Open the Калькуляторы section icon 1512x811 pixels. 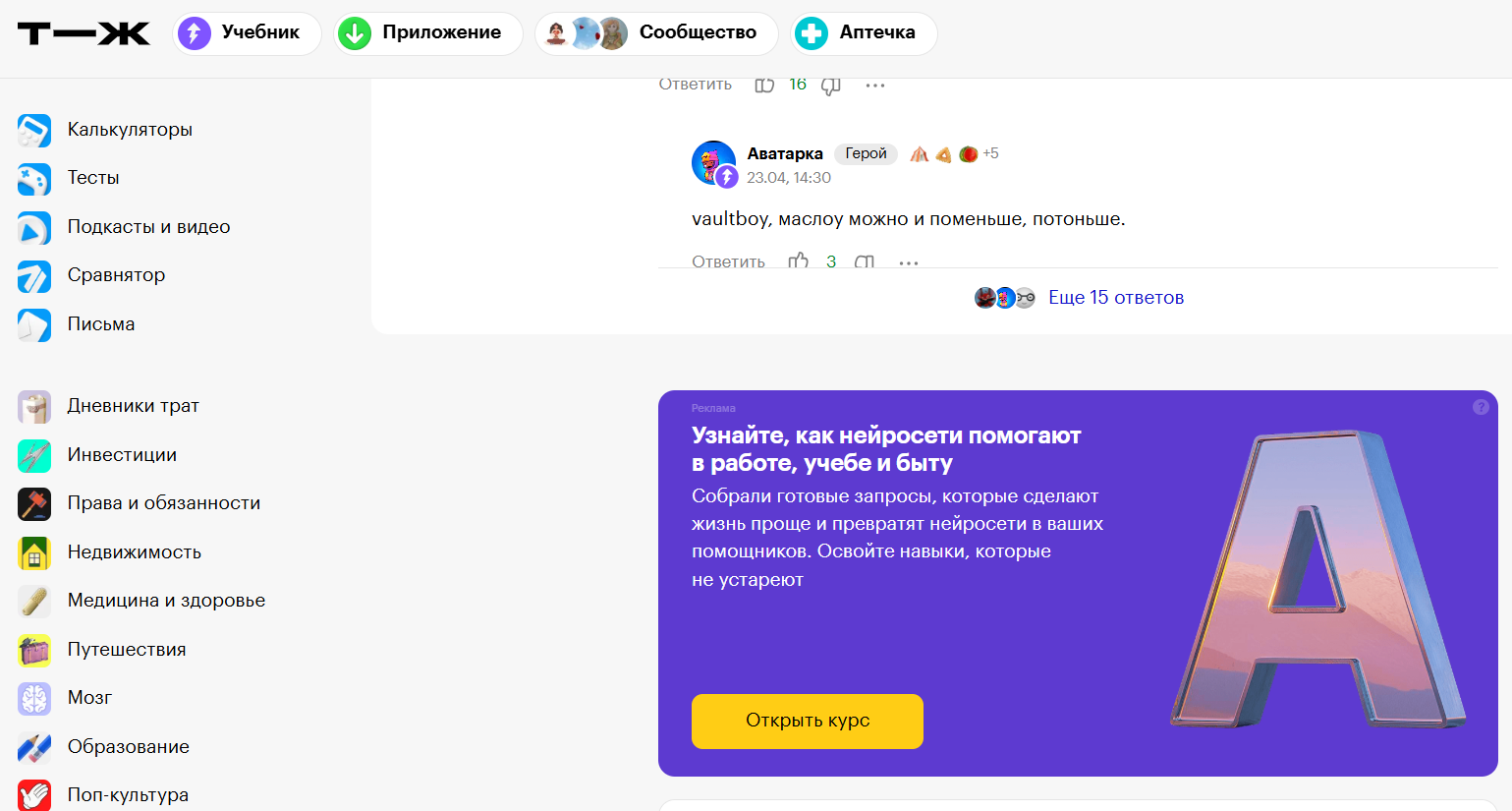click(34, 130)
